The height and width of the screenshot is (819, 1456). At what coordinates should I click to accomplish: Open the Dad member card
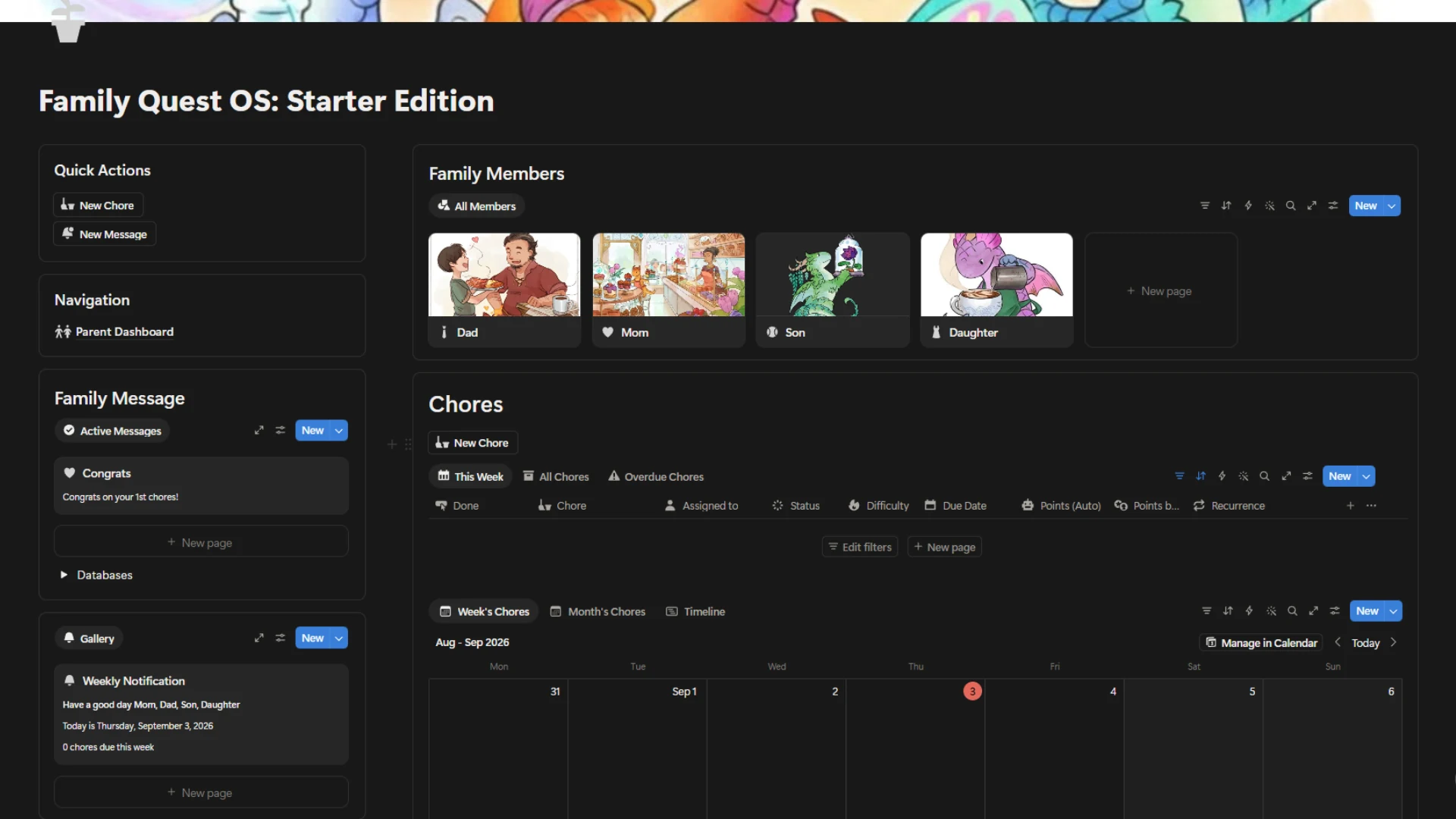pyautogui.click(x=504, y=290)
